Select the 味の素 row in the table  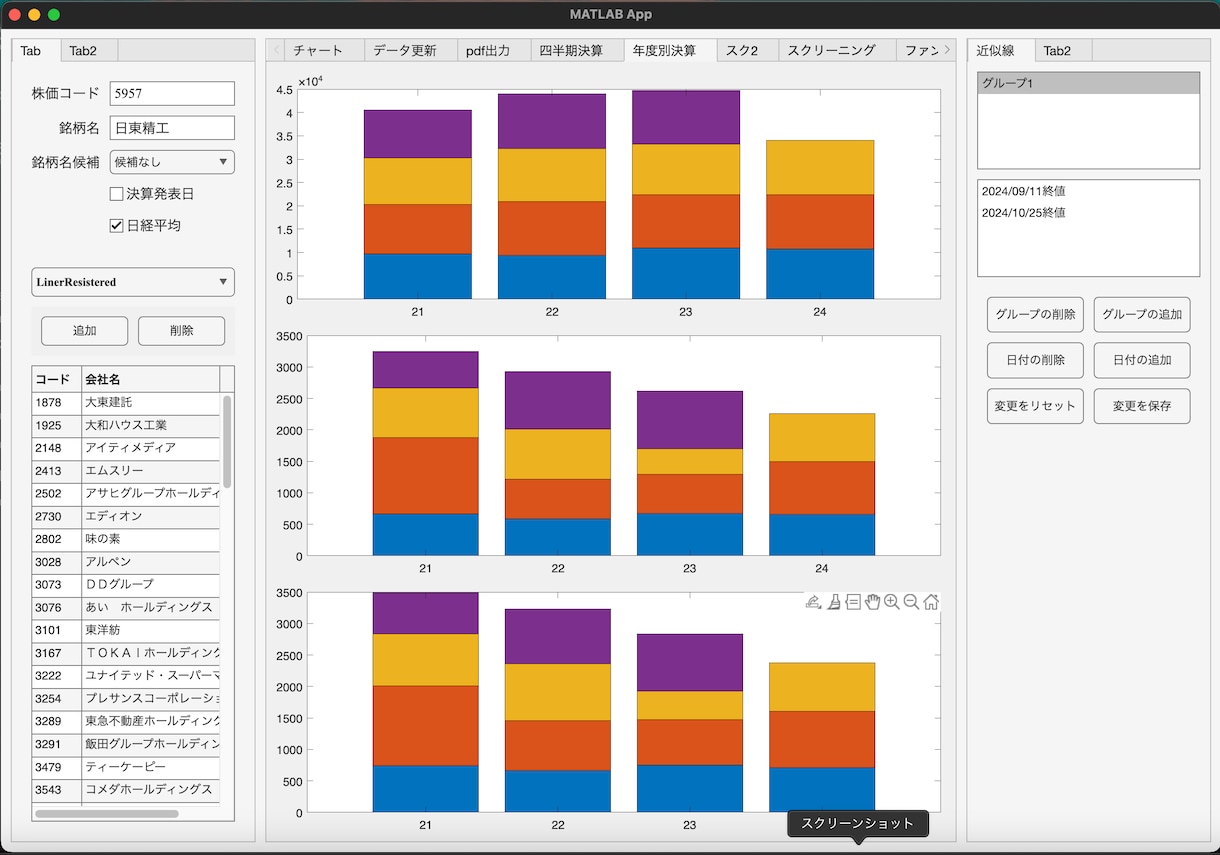click(x=126, y=539)
